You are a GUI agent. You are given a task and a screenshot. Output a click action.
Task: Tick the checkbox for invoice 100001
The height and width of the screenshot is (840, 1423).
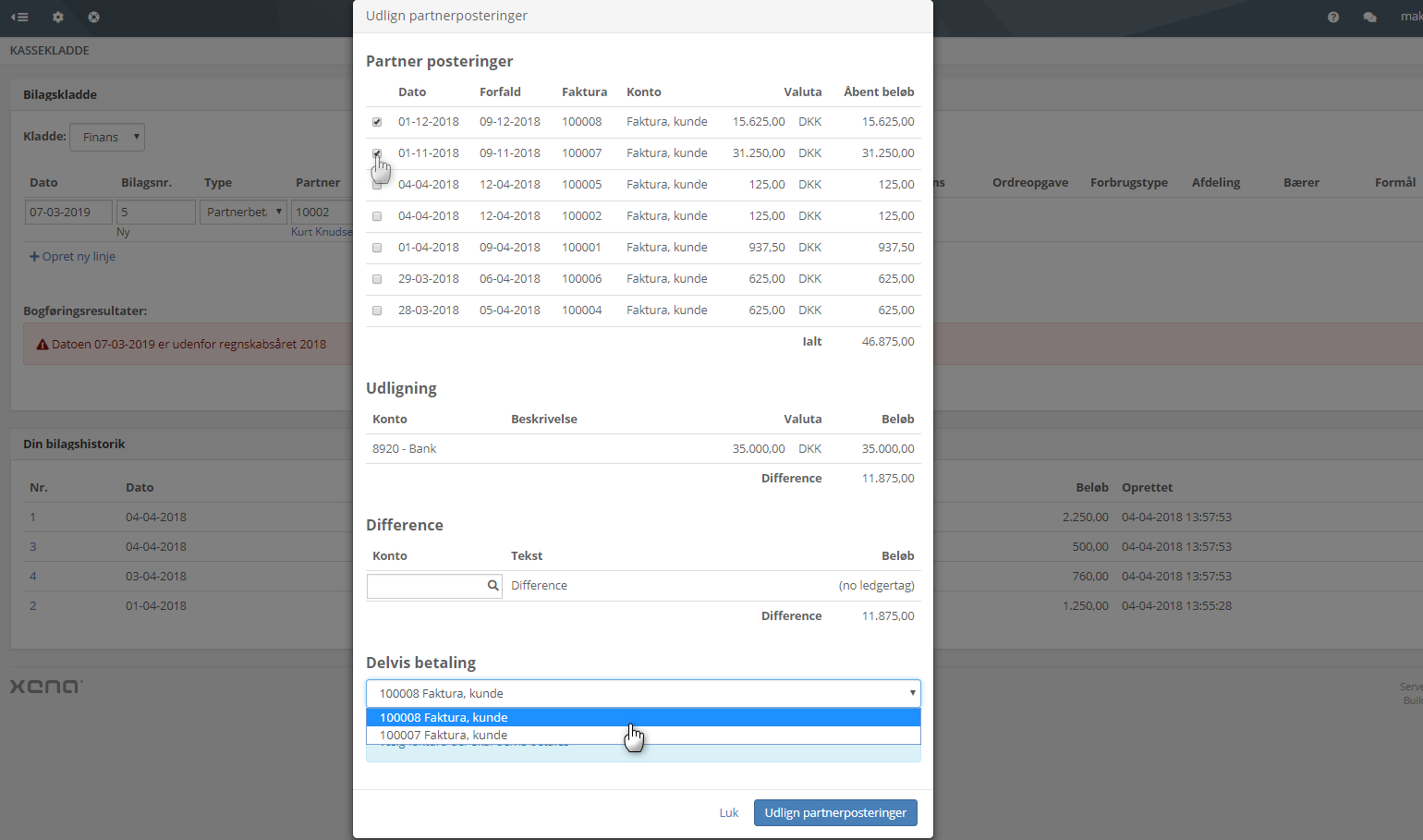[x=377, y=248]
